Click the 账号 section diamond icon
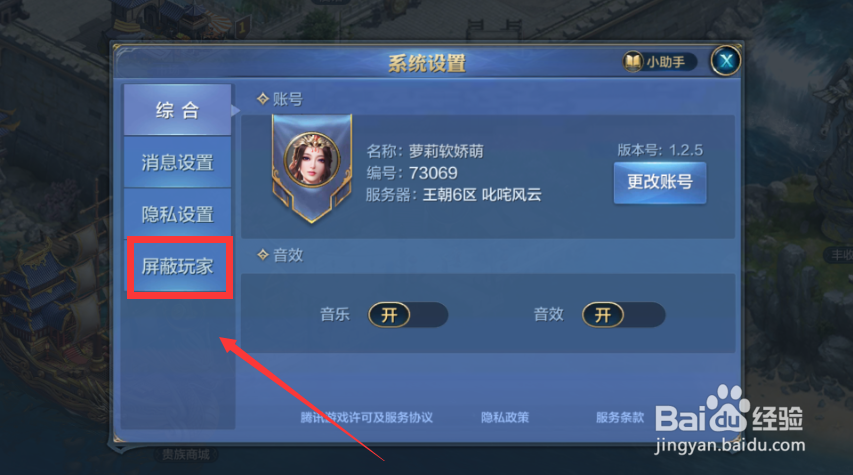The height and width of the screenshot is (475, 853). pos(263,98)
